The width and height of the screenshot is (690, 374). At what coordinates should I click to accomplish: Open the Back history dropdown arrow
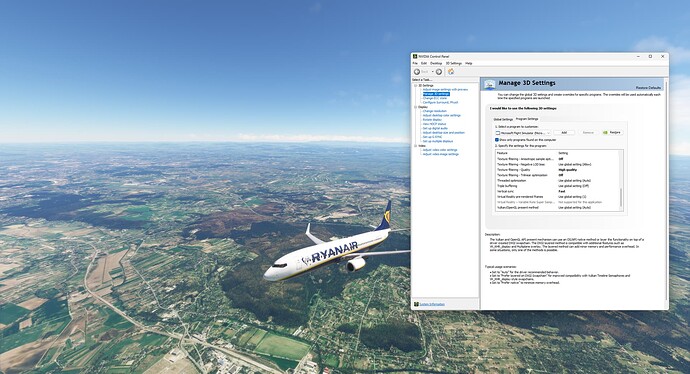pyautogui.click(x=433, y=72)
